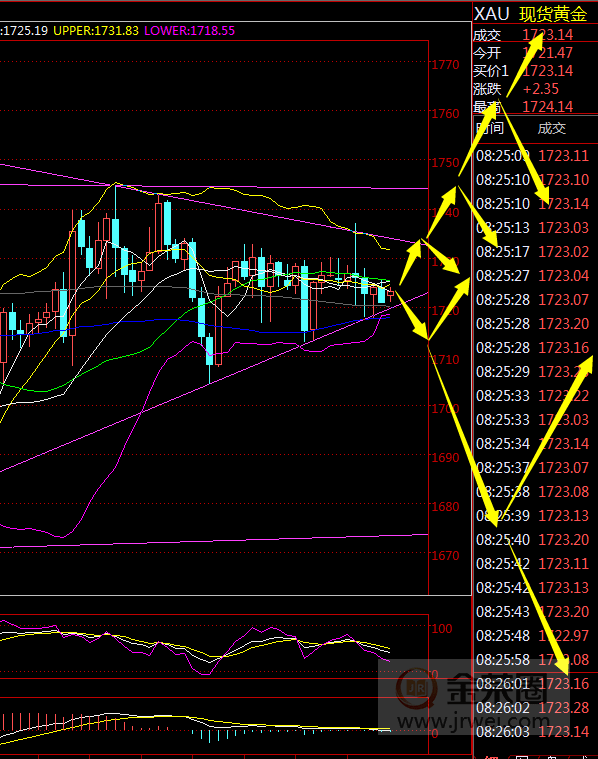Click the 1750 price axis label
Viewport: 598px width, 759px height.
click(445, 163)
